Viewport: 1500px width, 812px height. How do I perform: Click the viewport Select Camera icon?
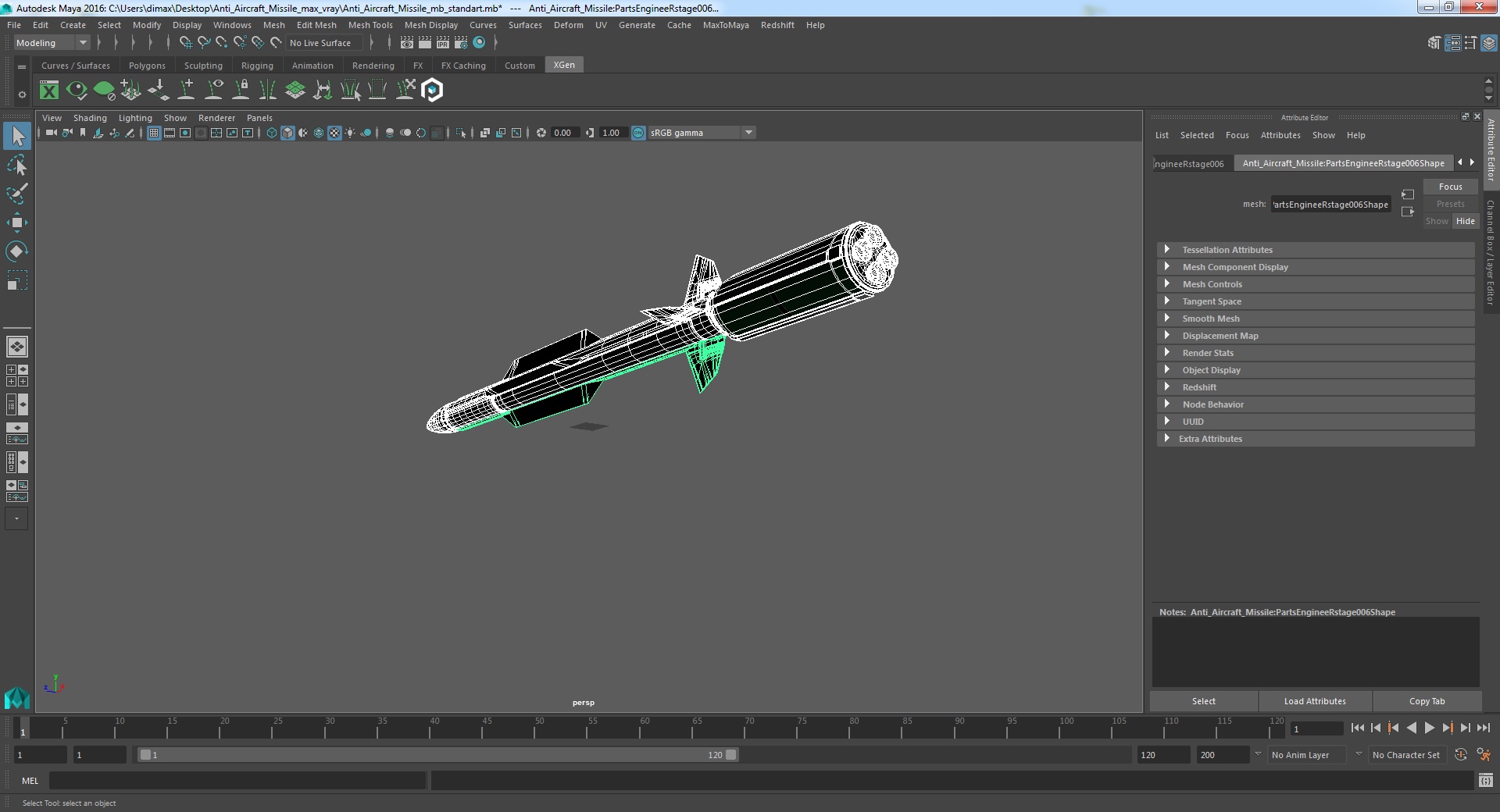point(51,133)
